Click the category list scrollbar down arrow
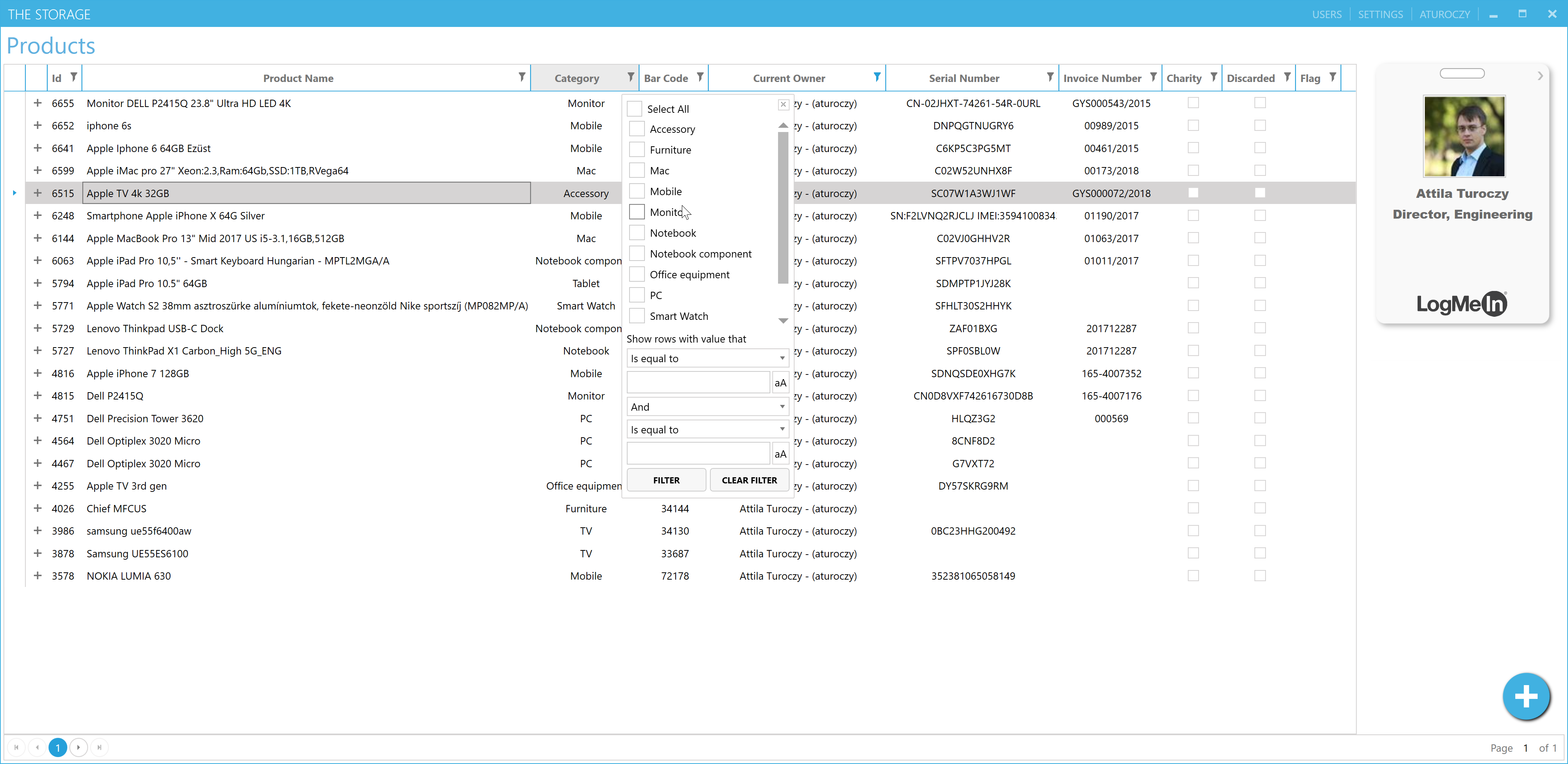This screenshot has height=764, width=1568. tap(783, 320)
